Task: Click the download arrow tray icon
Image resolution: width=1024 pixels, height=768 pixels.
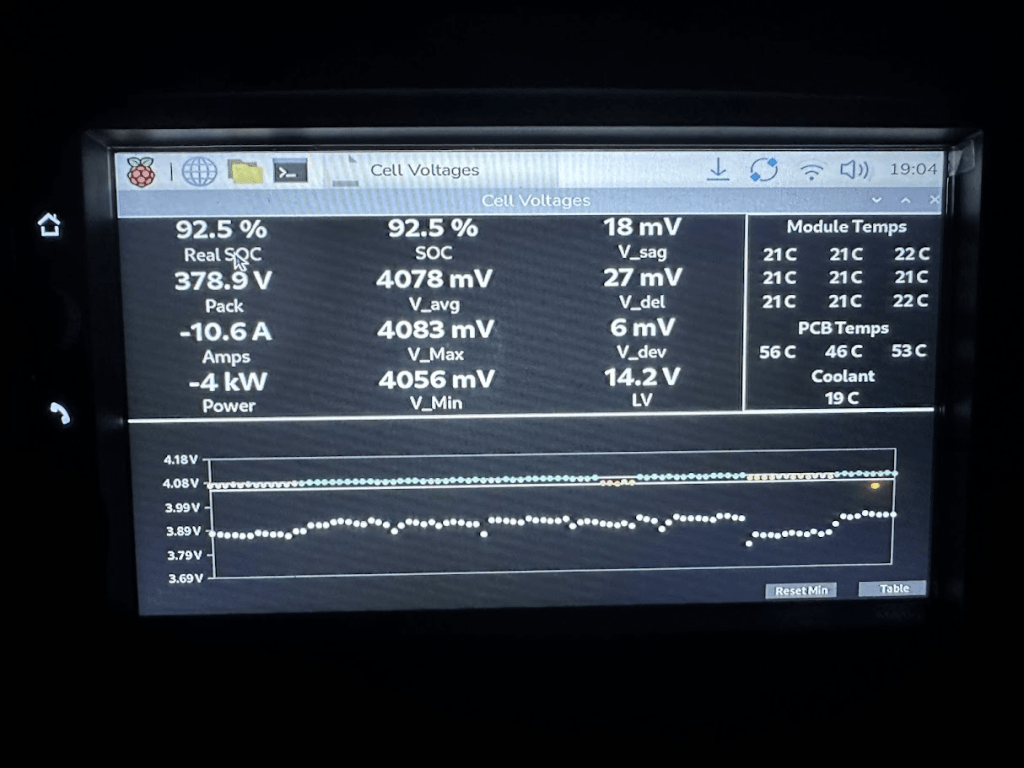Action: click(x=718, y=170)
